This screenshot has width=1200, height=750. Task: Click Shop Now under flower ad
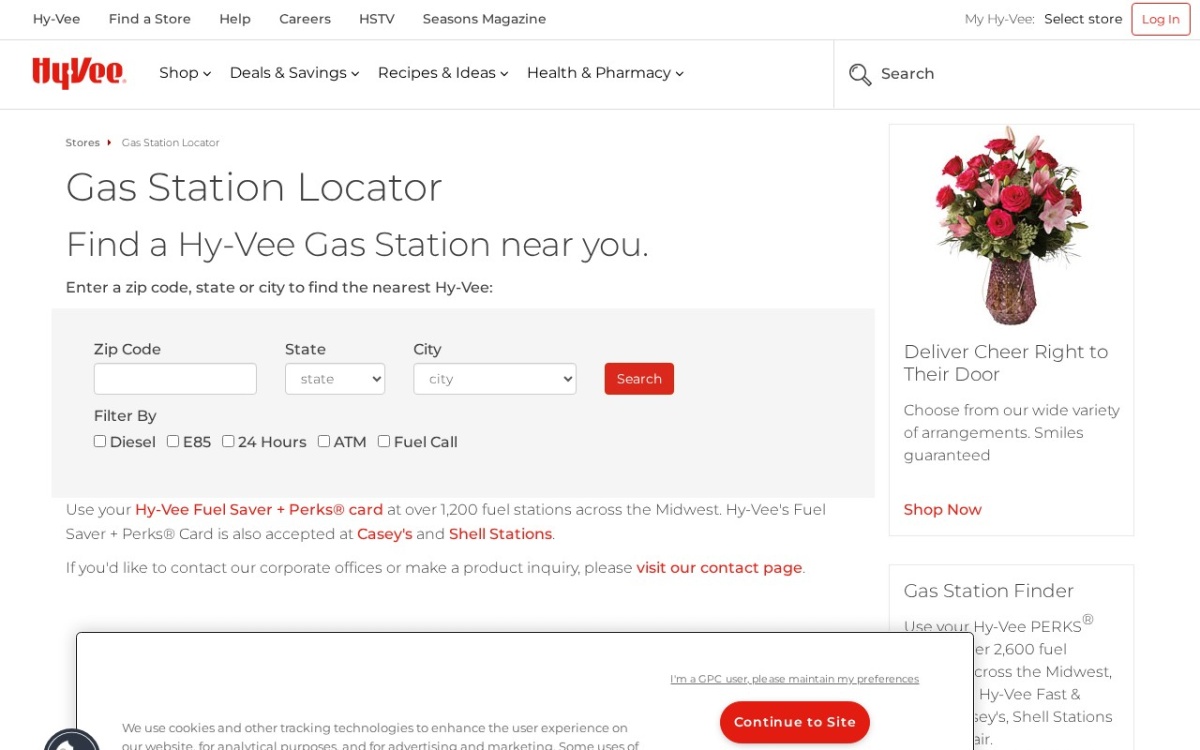[943, 510]
